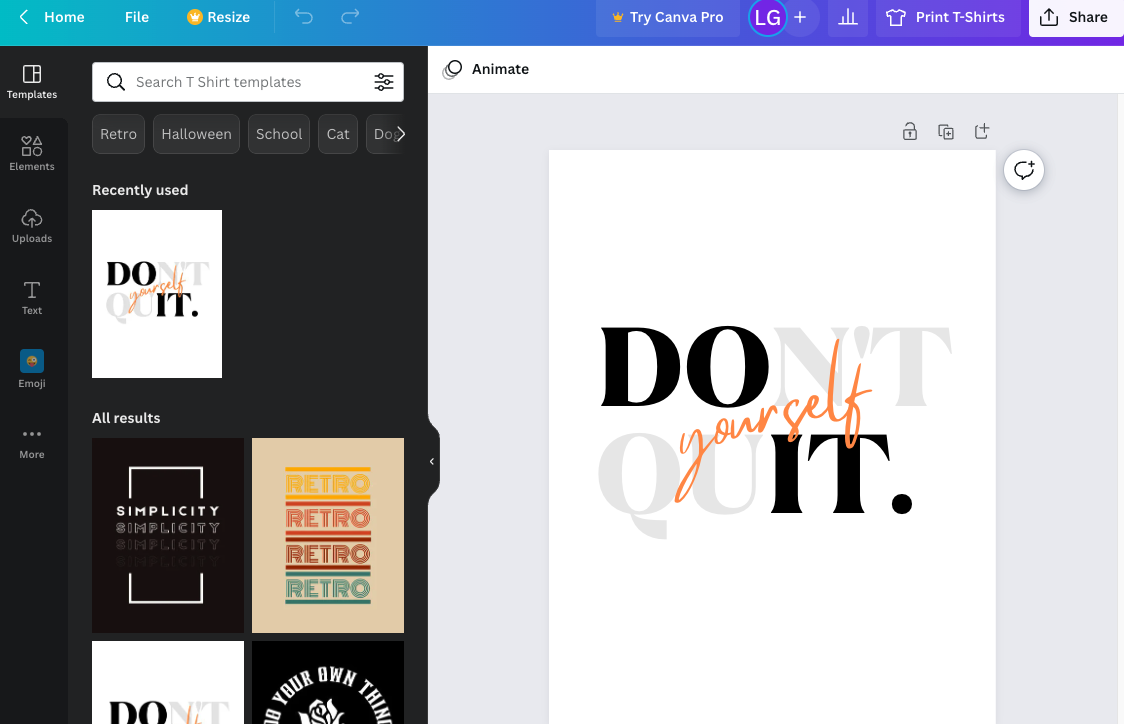Collapse the side panel handle

(x=432, y=462)
